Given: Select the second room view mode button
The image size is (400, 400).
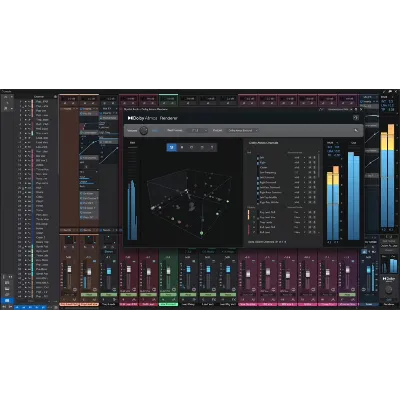Looking at the screenshot, I should point(182,147).
